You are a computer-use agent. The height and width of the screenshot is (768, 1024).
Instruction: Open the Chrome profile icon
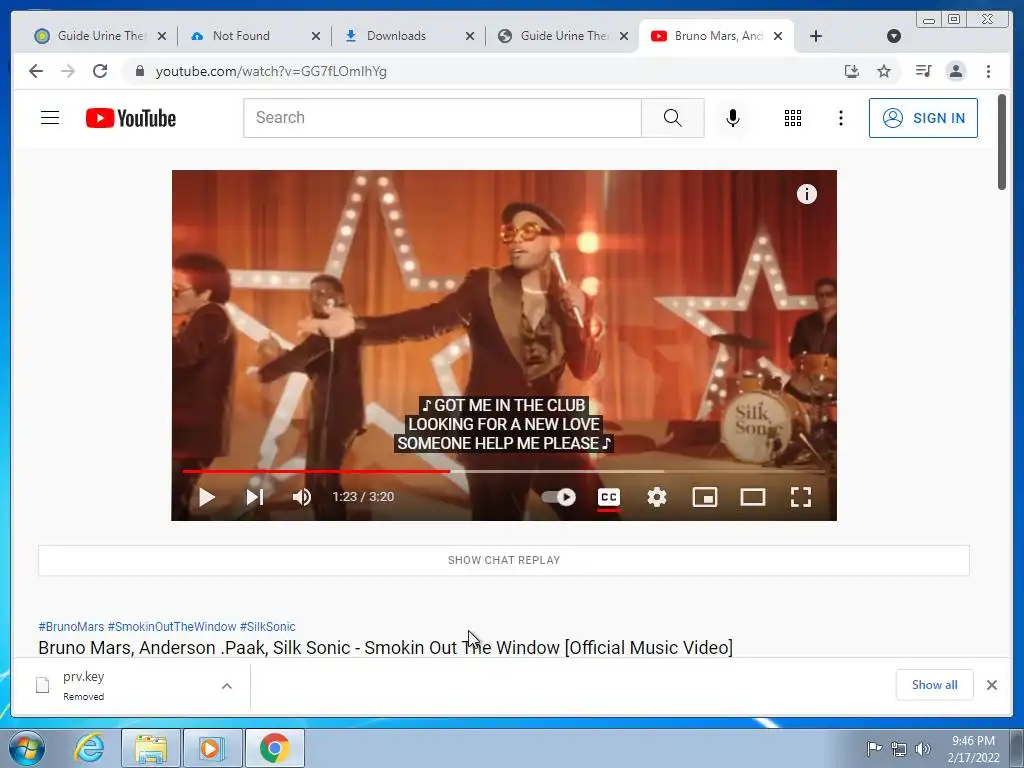coord(956,71)
